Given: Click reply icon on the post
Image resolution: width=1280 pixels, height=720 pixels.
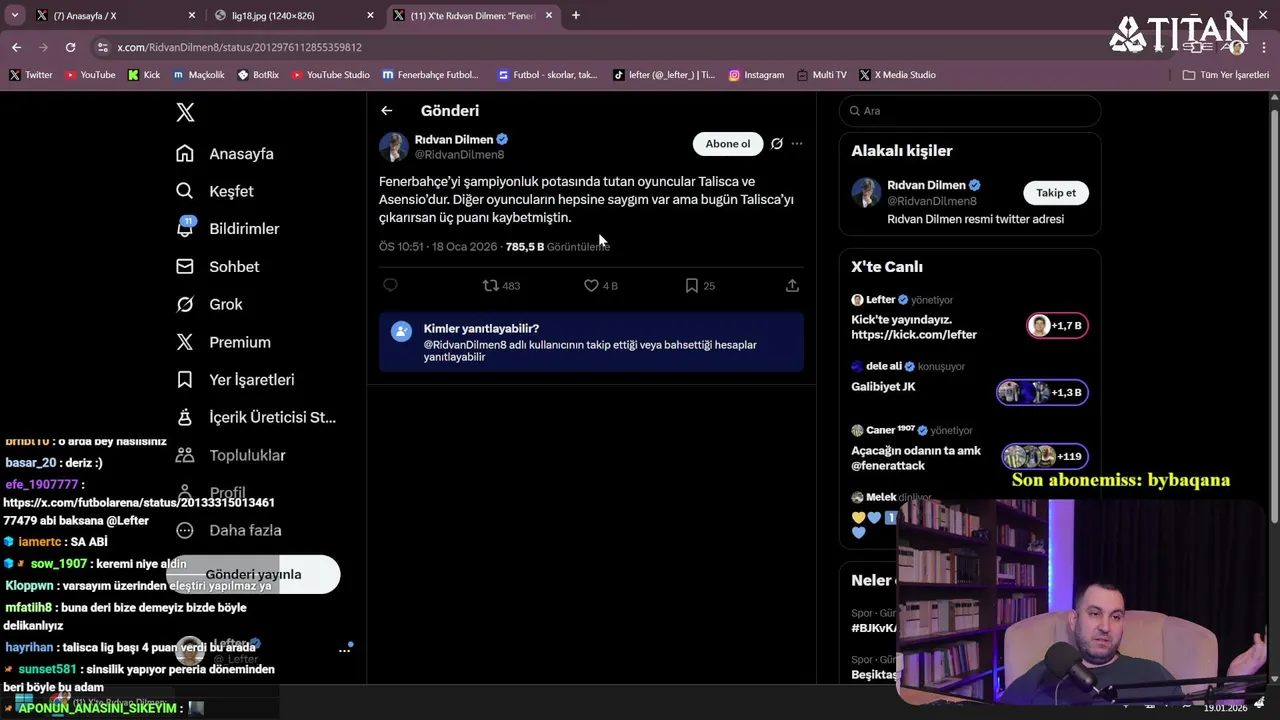Looking at the screenshot, I should [391, 286].
